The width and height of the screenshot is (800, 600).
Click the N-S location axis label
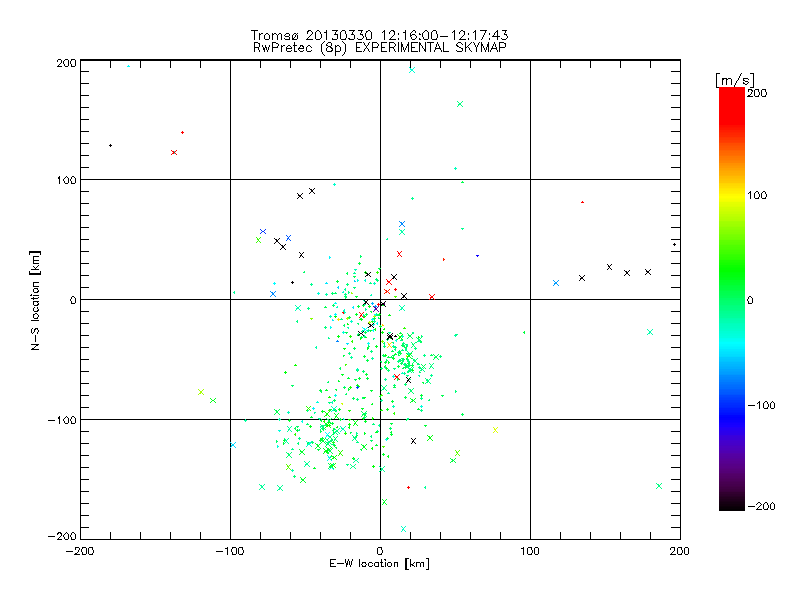[x=35, y=301]
